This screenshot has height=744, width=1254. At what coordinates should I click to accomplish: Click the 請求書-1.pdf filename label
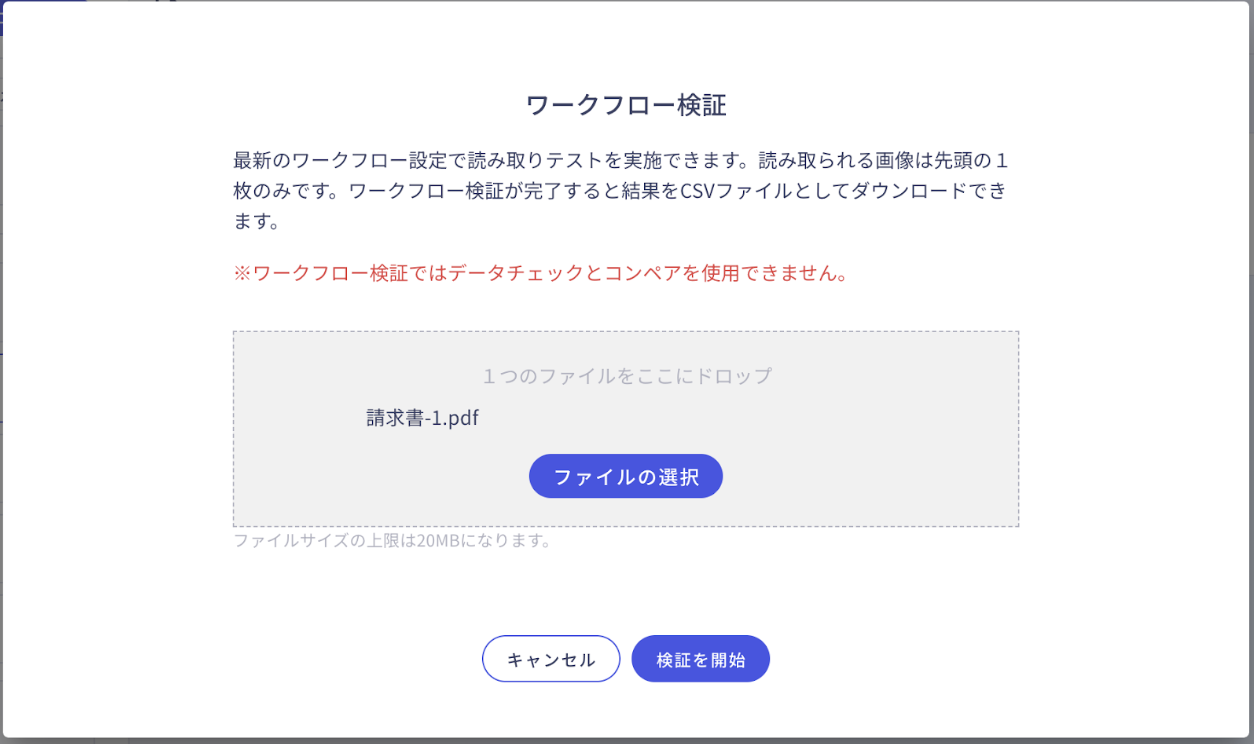[422, 418]
